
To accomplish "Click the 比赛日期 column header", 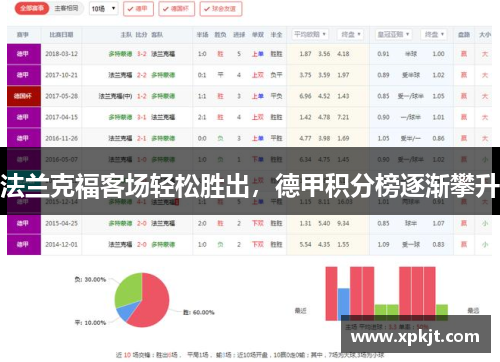I will click(61, 35).
